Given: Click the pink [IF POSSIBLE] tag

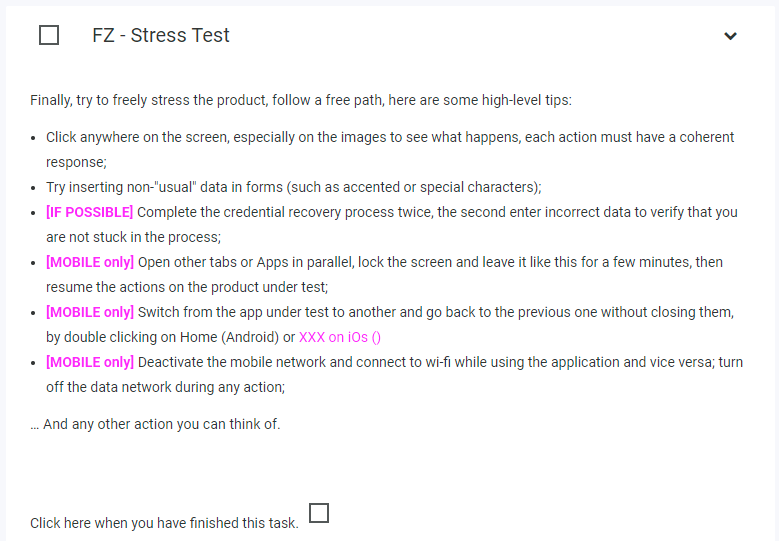Looking at the screenshot, I should click(x=89, y=212).
